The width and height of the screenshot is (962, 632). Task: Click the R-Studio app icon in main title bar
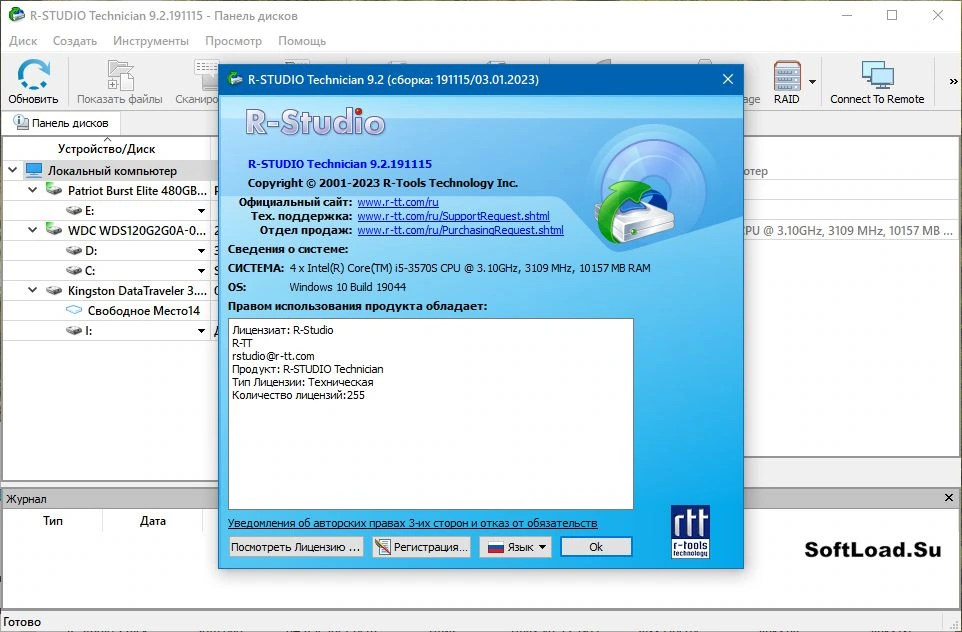[17, 15]
